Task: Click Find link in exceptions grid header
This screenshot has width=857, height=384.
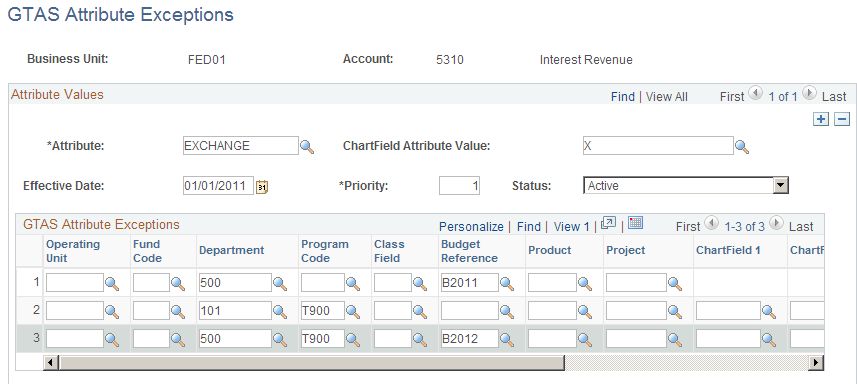Action: pos(529,226)
